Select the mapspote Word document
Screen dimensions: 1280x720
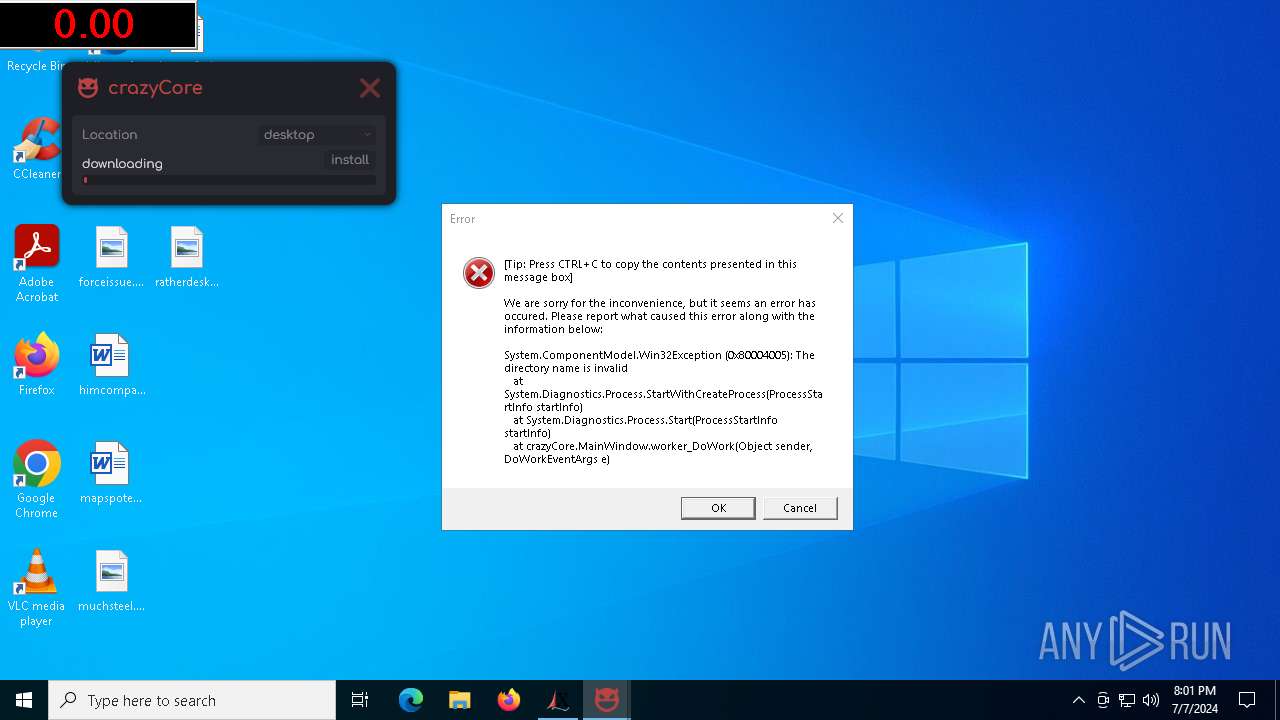111,473
